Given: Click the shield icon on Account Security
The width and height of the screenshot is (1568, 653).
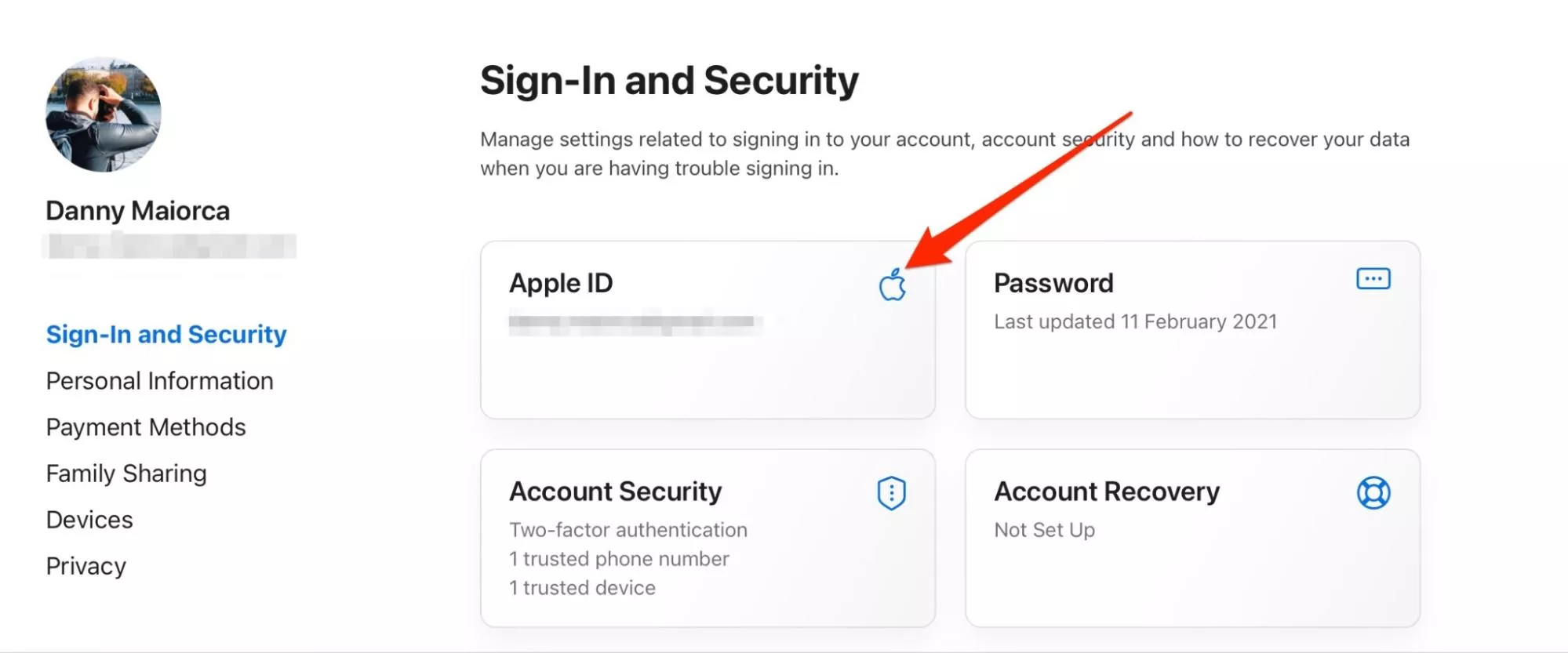Looking at the screenshot, I should pyautogui.click(x=891, y=493).
